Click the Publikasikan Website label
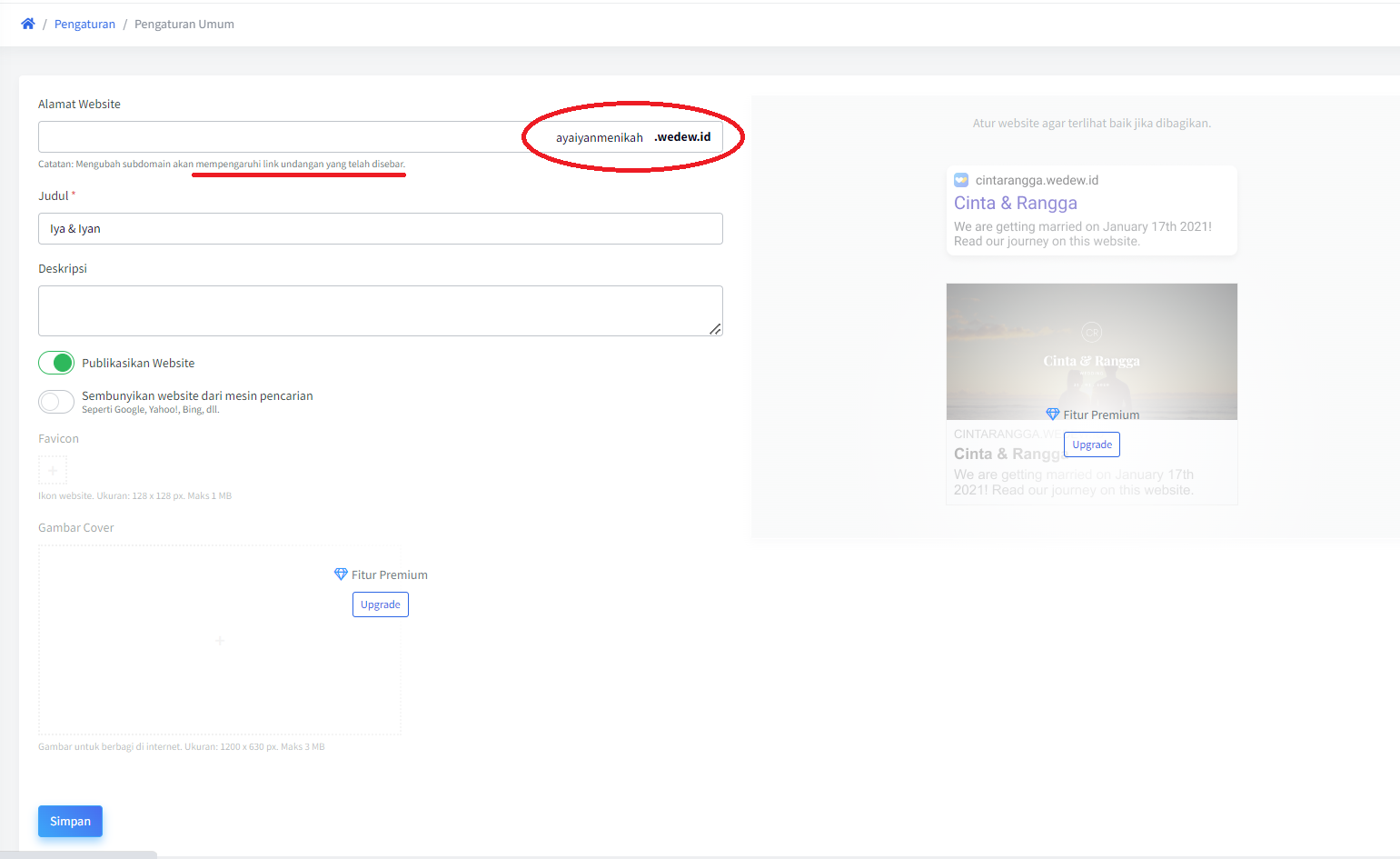This screenshot has height=859, width=1400. pos(138,363)
